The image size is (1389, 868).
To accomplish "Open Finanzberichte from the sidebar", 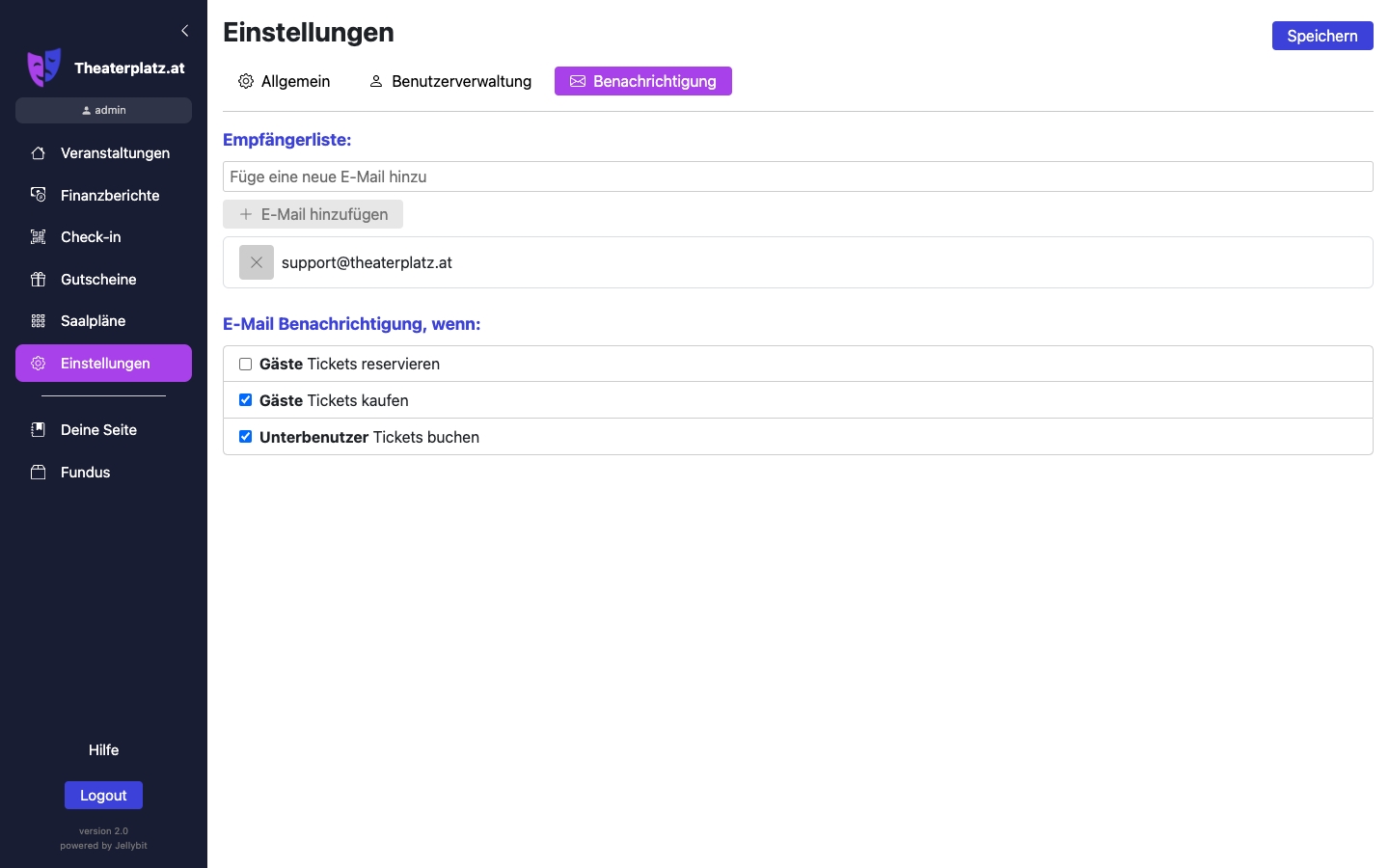I will (x=109, y=196).
